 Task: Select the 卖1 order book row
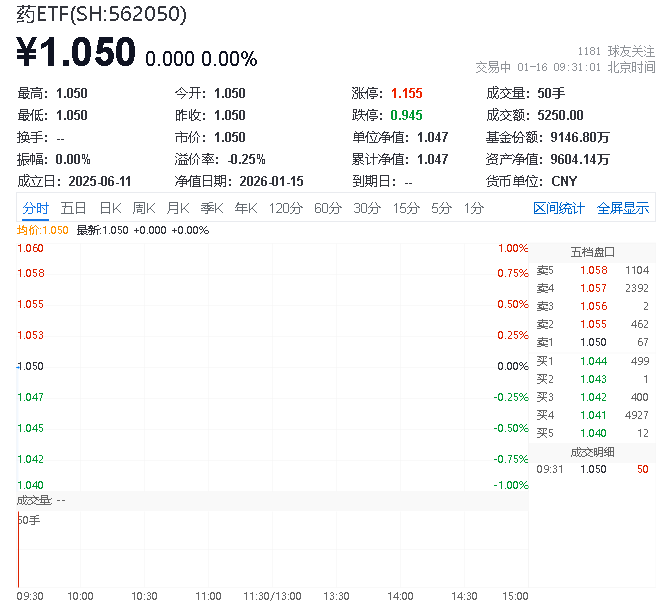tap(593, 343)
